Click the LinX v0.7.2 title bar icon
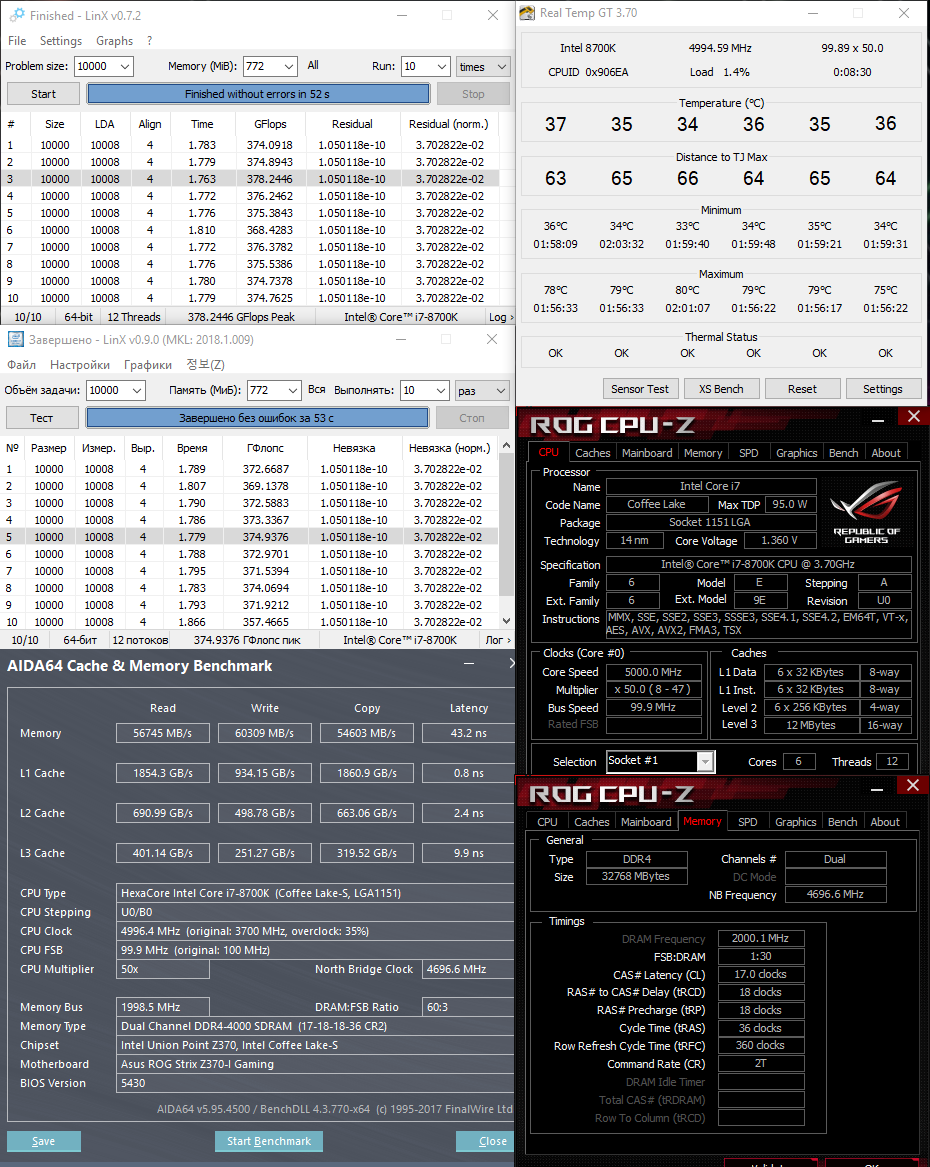 click(16, 15)
